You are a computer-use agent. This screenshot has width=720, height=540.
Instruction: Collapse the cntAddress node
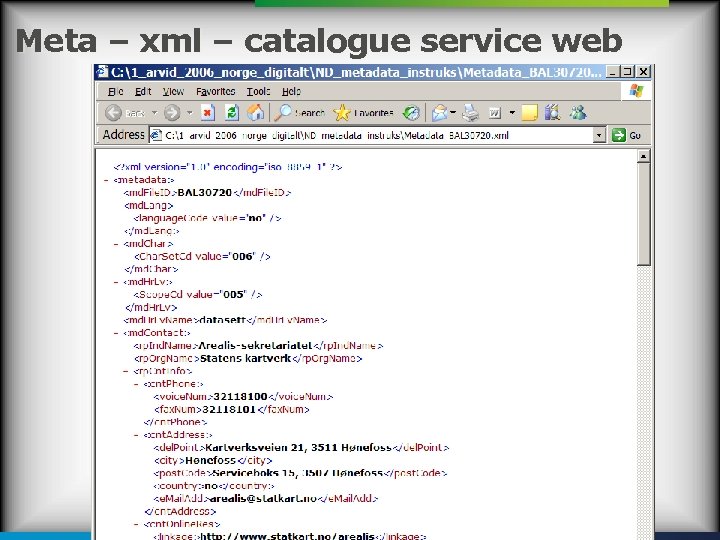point(136,435)
